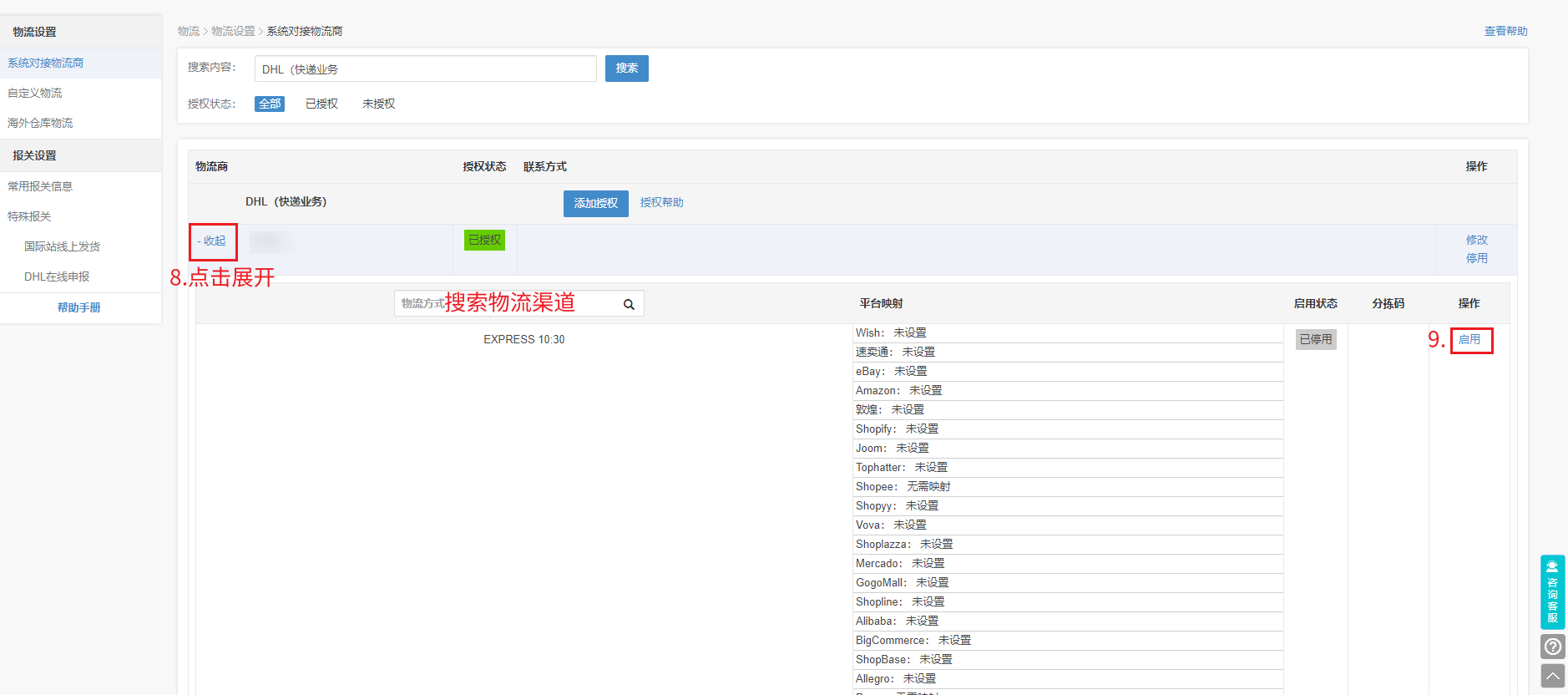Open the 授权帮助 link
Screen dimensions: 1568x695
[661, 202]
